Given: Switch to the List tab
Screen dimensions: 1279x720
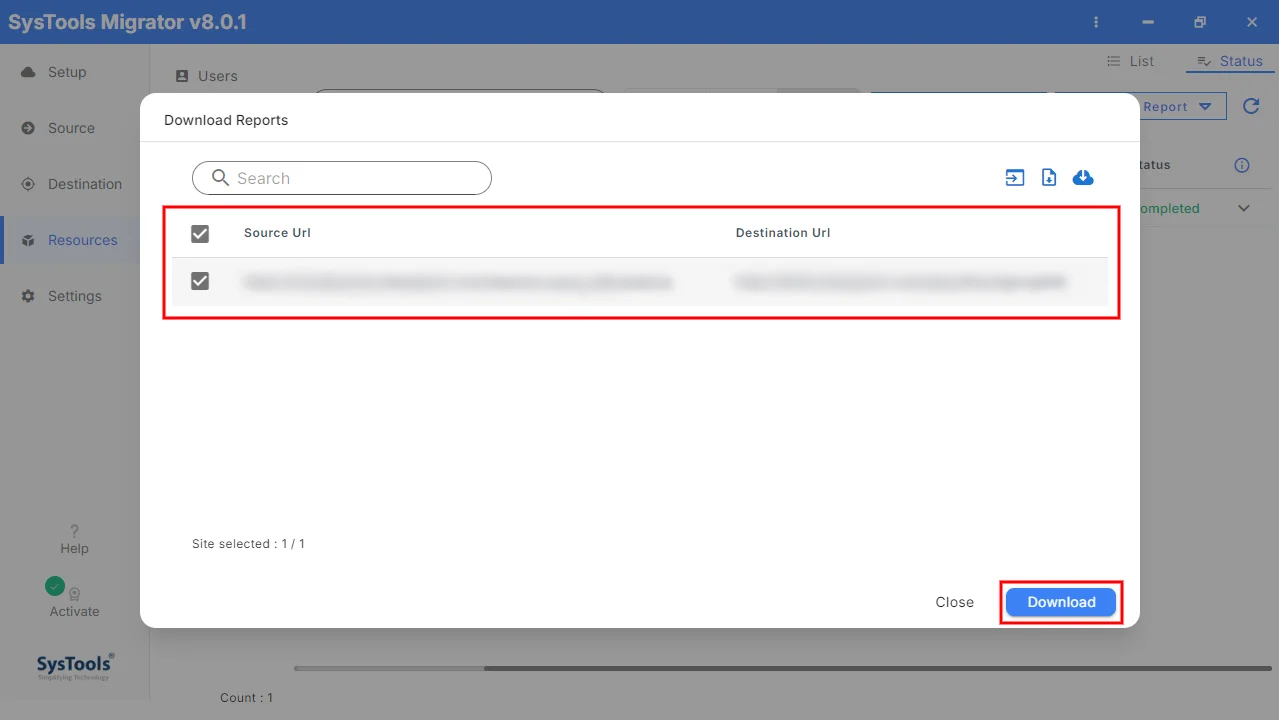Looking at the screenshot, I should 1130,61.
